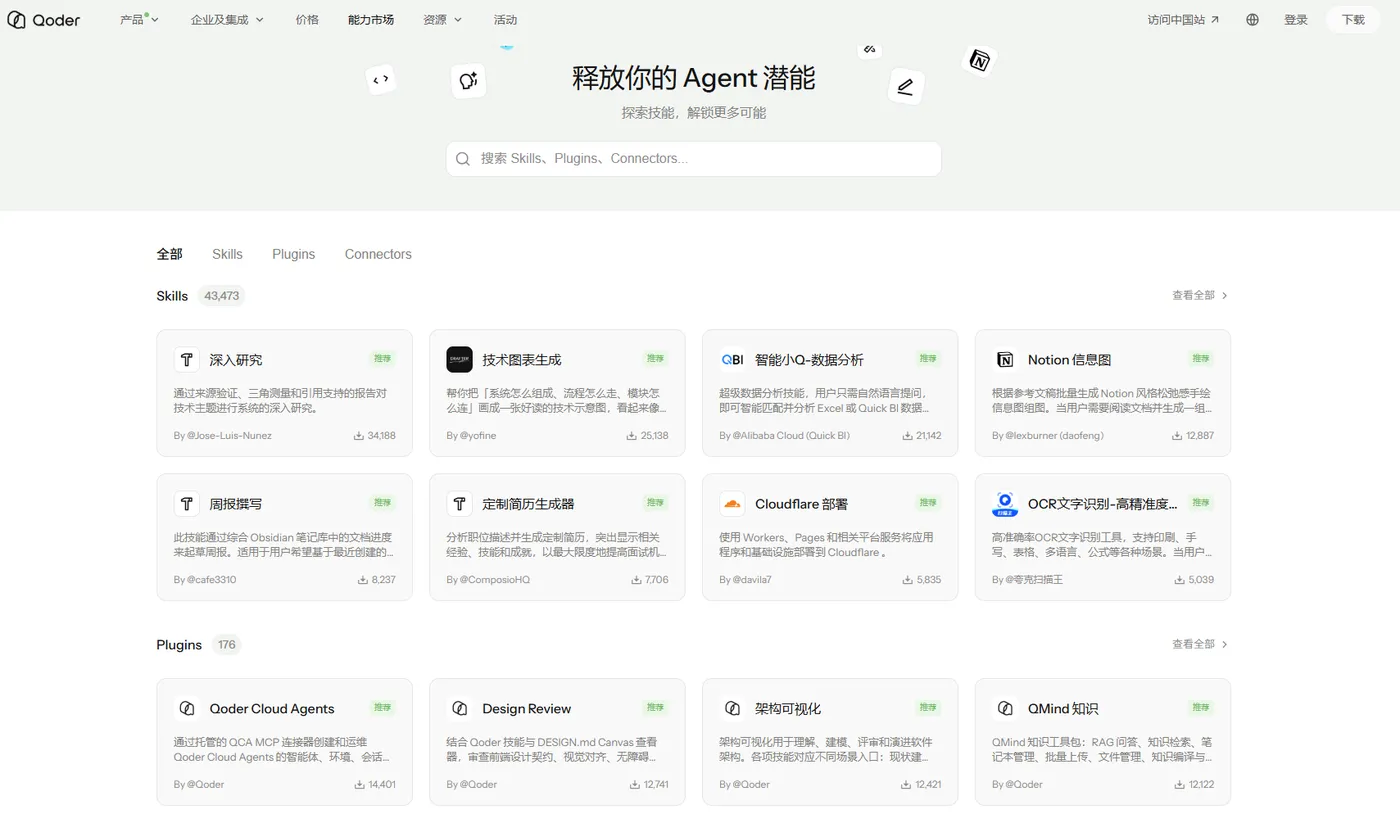Image resolution: width=1400 pixels, height=814 pixels.
Task: Click the 登录 link
Action: (x=1296, y=20)
